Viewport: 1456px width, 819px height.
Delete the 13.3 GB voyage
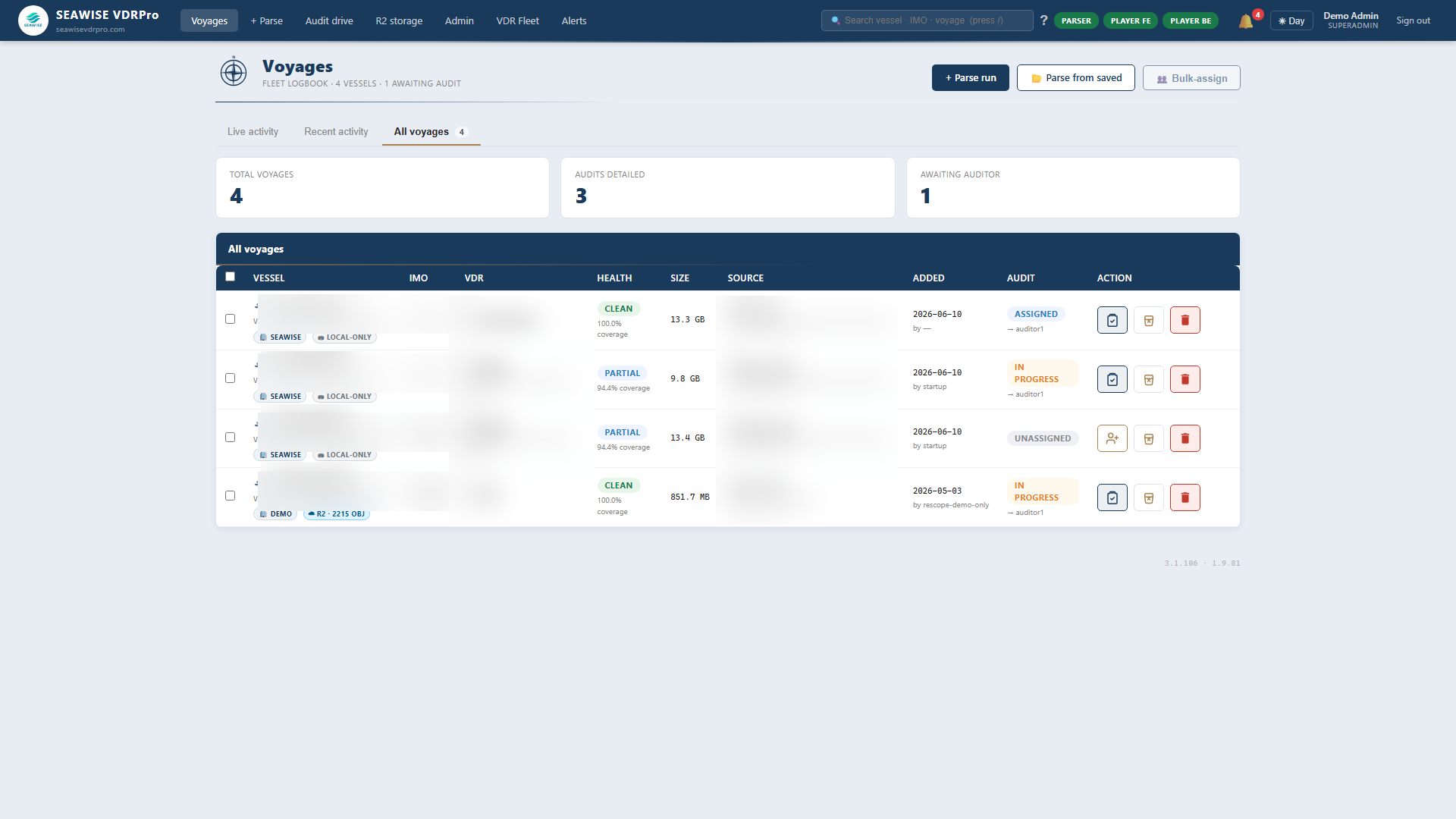[1185, 320]
